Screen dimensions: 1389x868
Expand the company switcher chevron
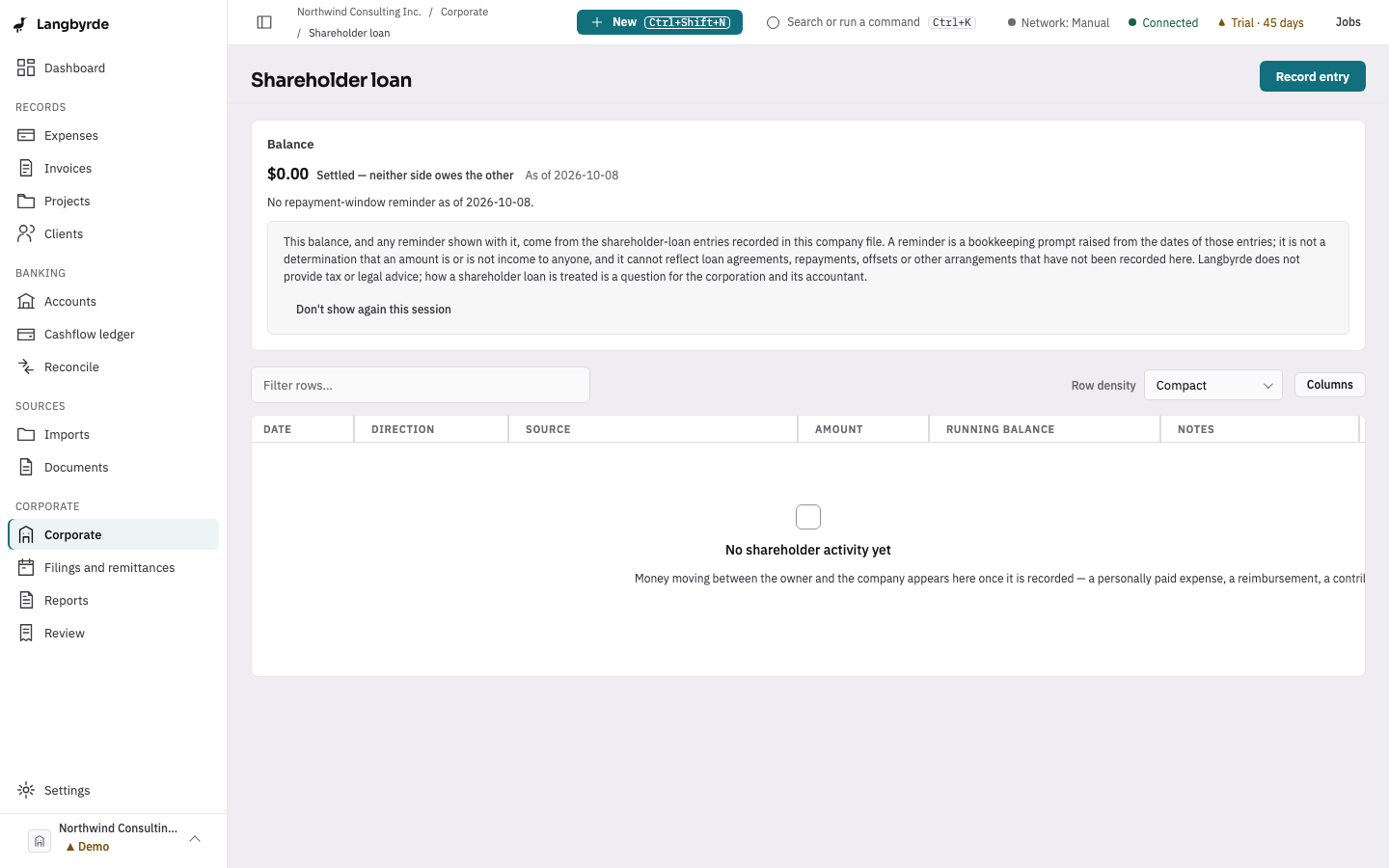(x=195, y=839)
